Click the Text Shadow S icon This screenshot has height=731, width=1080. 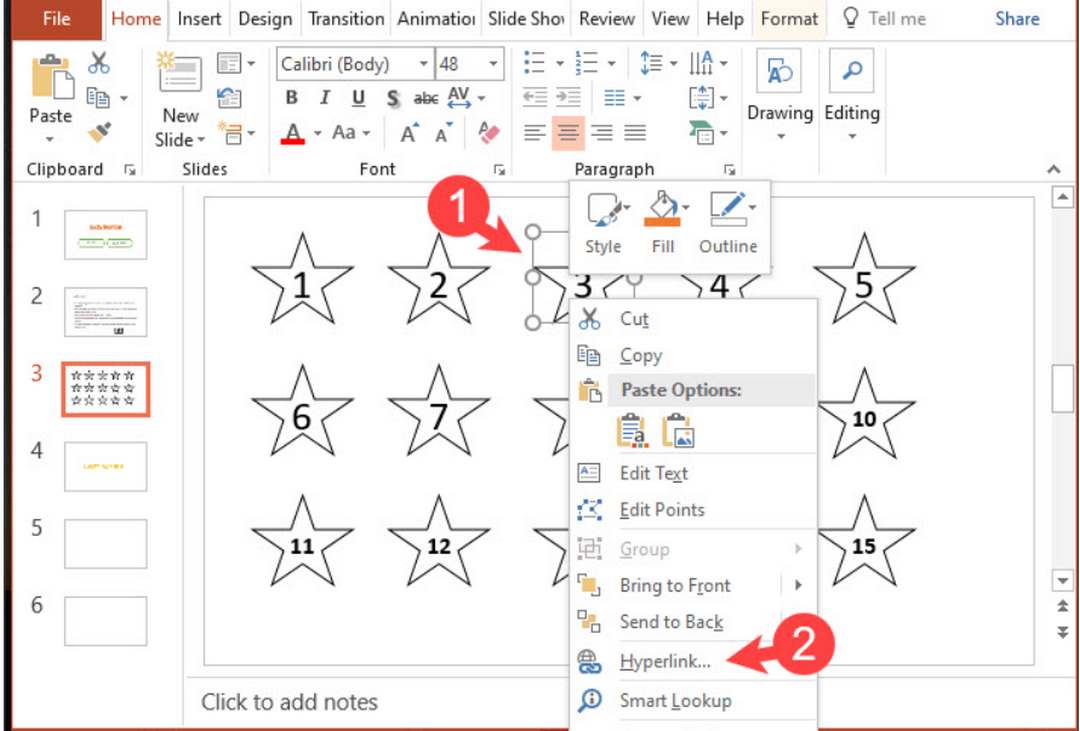393,99
